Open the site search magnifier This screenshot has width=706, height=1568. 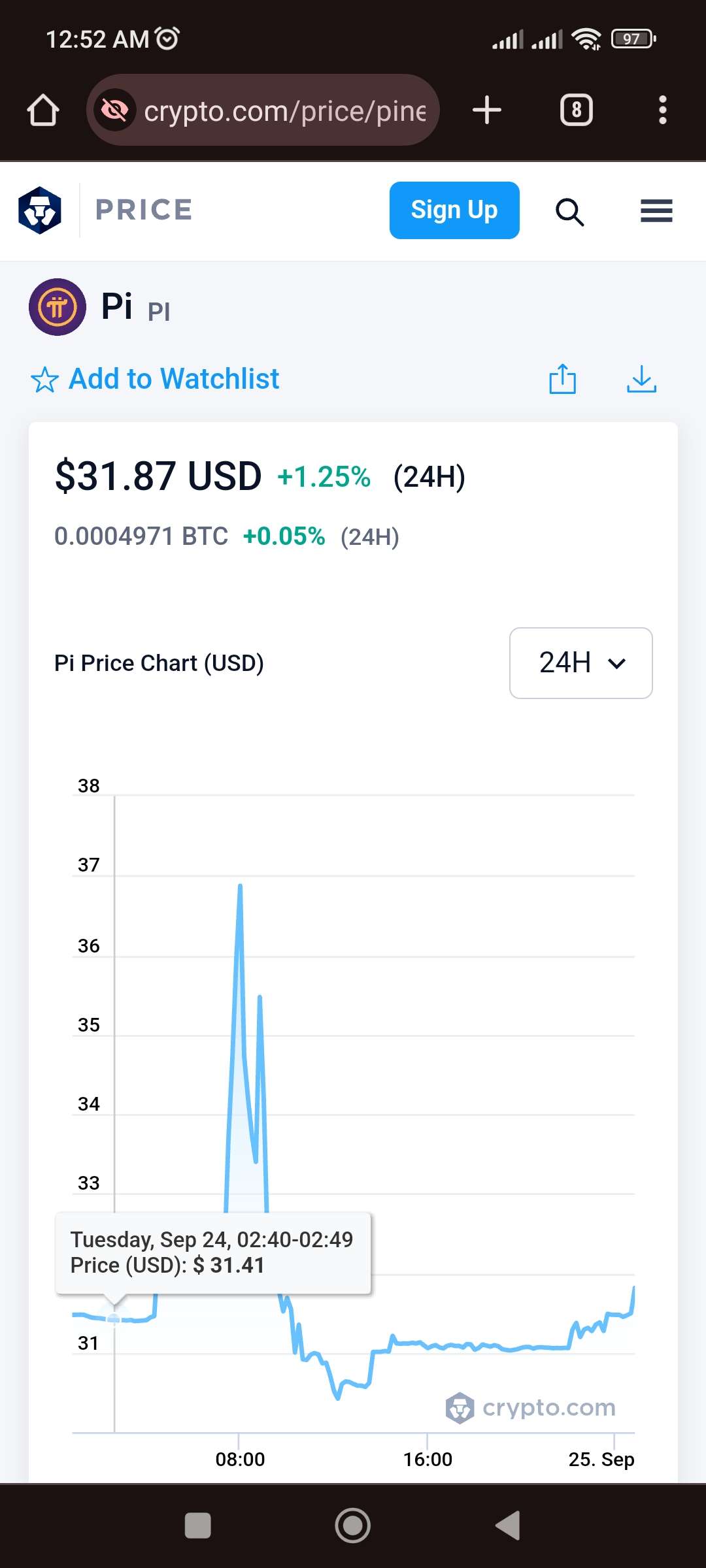(x=569, y=212)
